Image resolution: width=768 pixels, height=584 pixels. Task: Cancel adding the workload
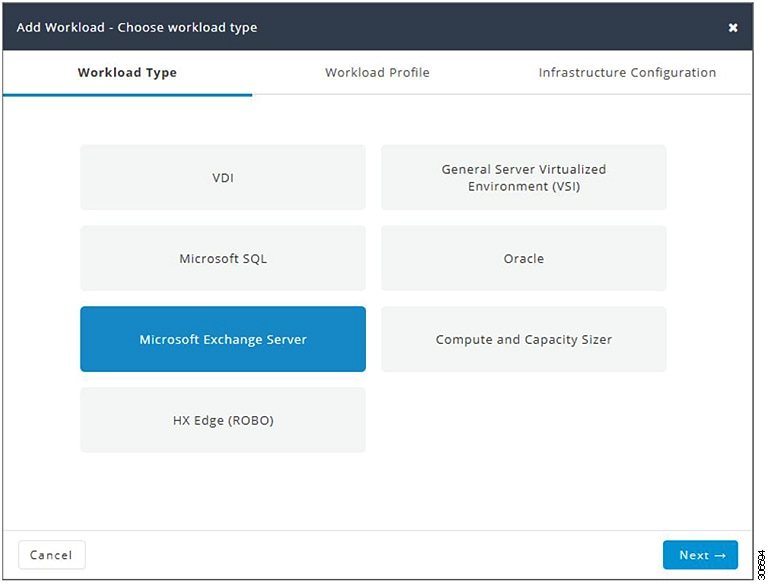pos(51,555)
